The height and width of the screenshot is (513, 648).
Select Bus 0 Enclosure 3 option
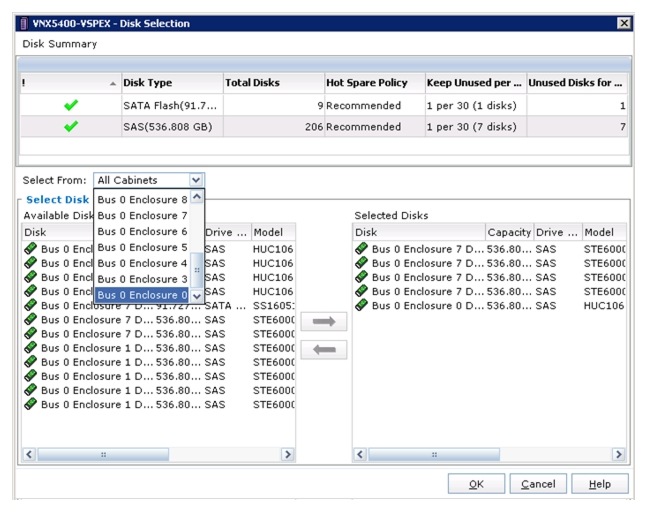(143, 279)
